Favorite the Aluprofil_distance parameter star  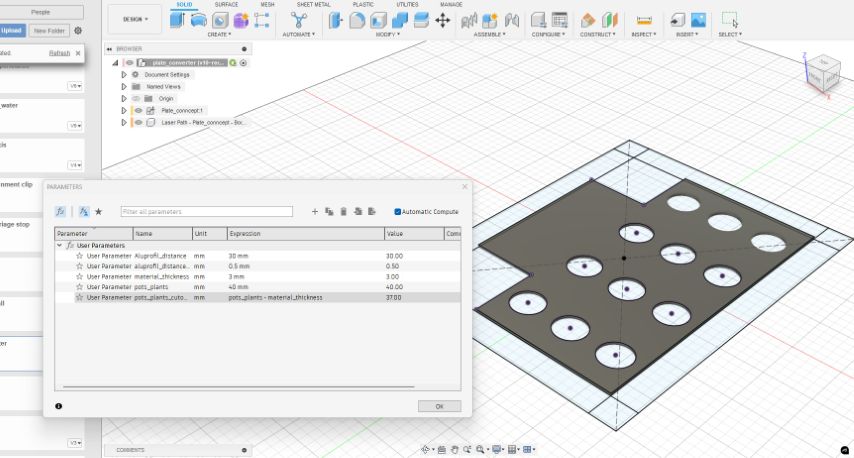coord(80,255)
